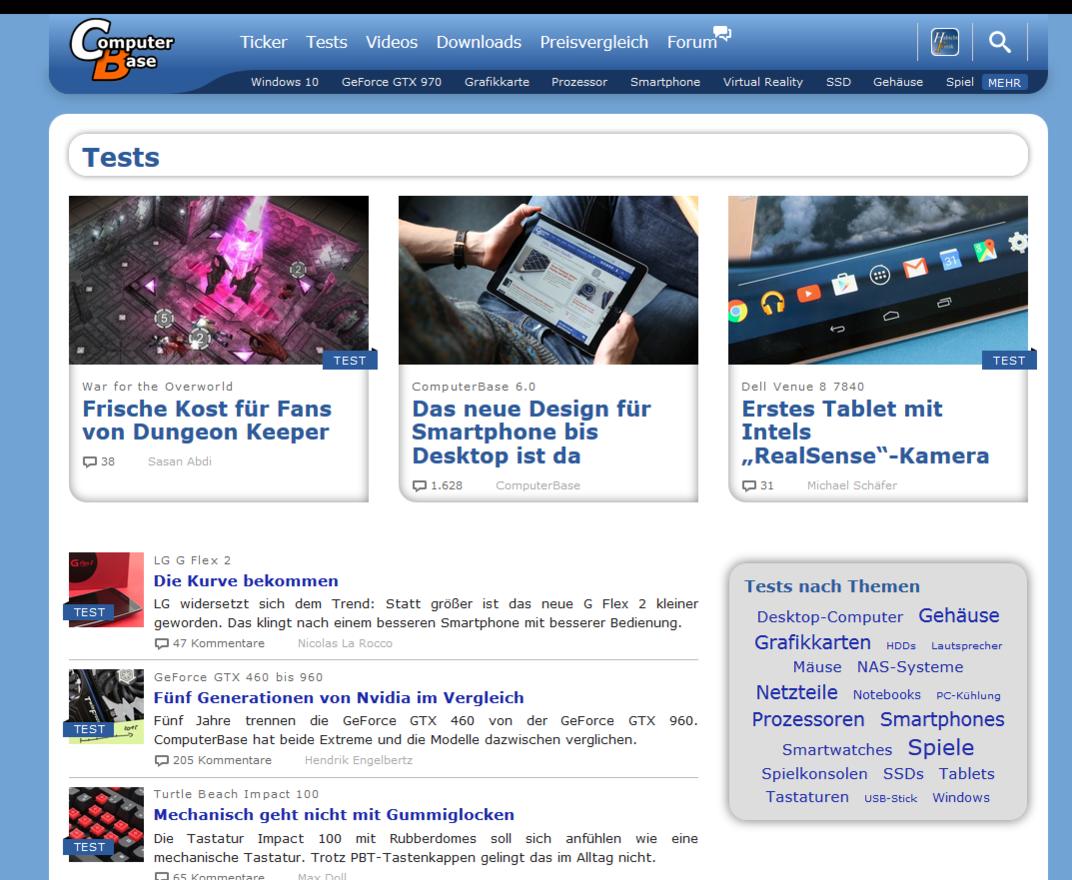Click the Forum speech bubble icon
1072x880 pixels.
click(723, 33)
